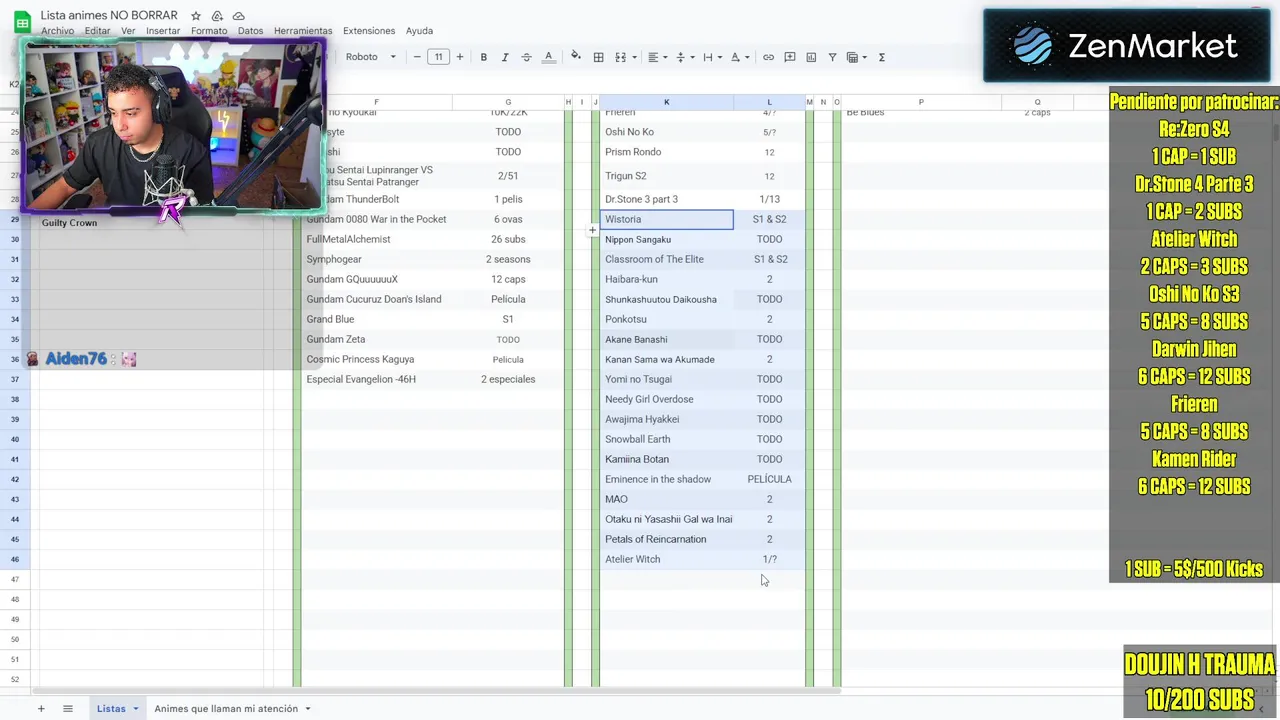The image size is (1280, 720).
Task: Open the Roboto font dropdown
Action: [371, 57]
